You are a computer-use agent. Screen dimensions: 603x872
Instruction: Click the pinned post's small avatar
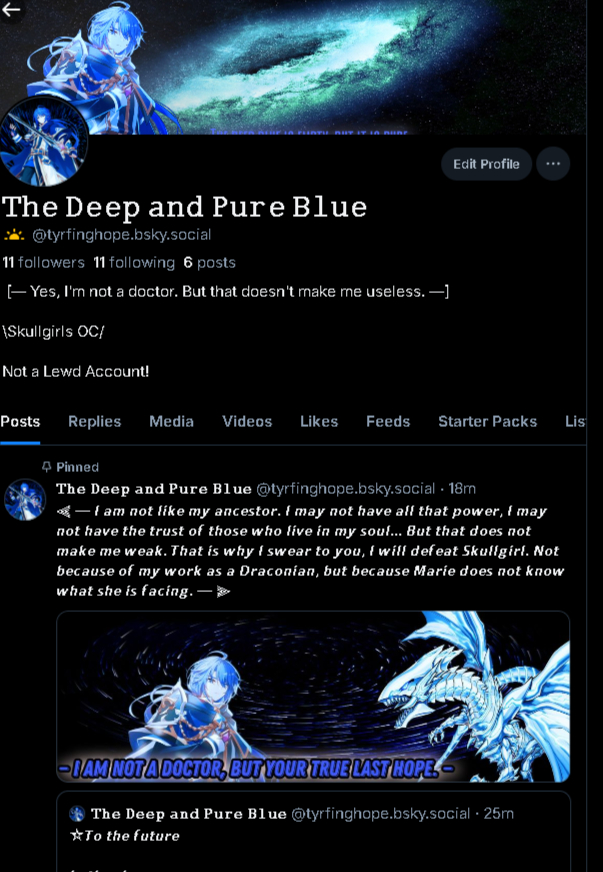(x=25, y=499)
